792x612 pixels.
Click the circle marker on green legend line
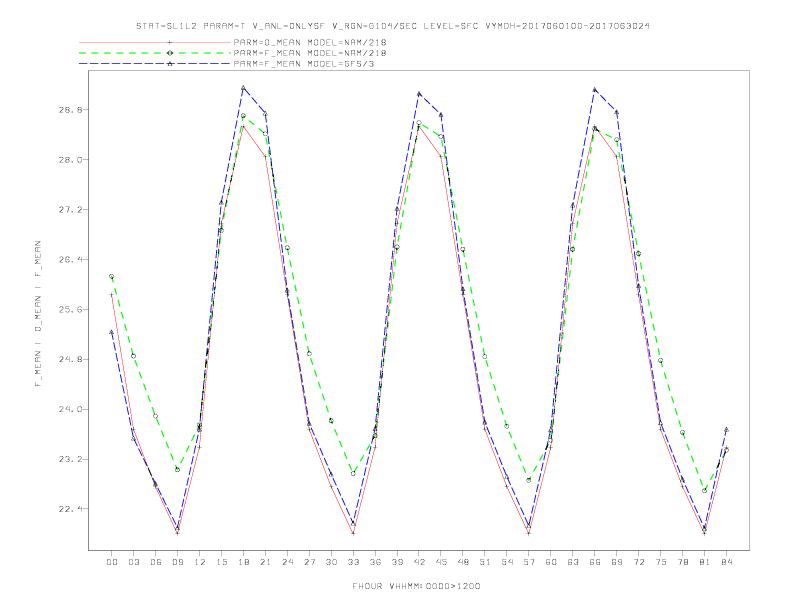pyautogui.click(x=170, y=53)
